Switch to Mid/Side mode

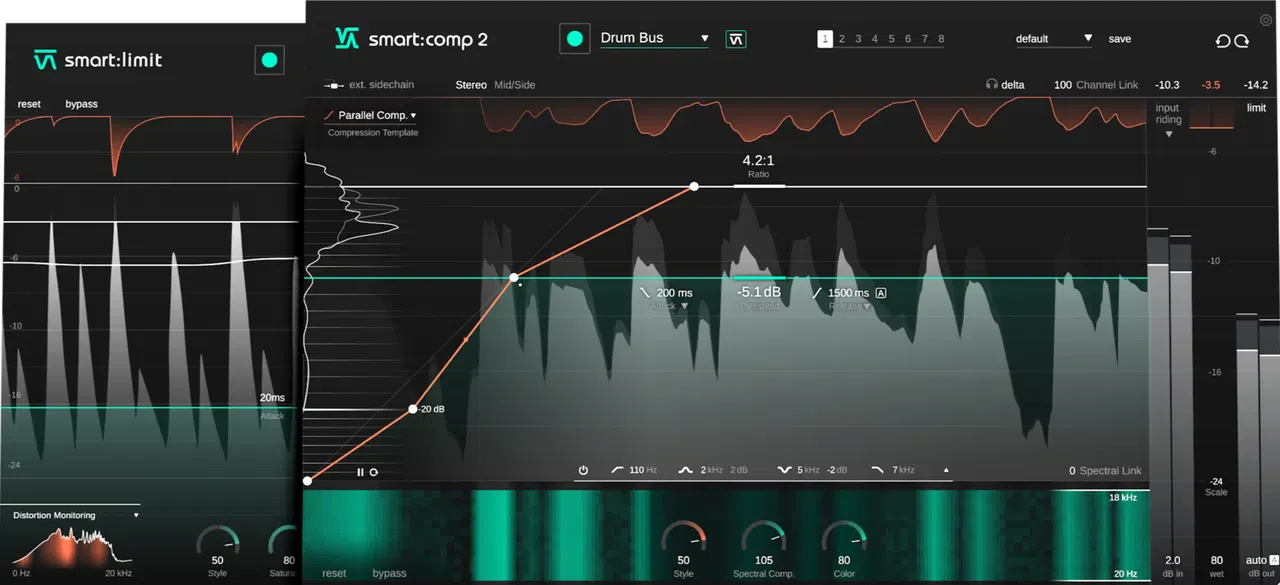515,85
